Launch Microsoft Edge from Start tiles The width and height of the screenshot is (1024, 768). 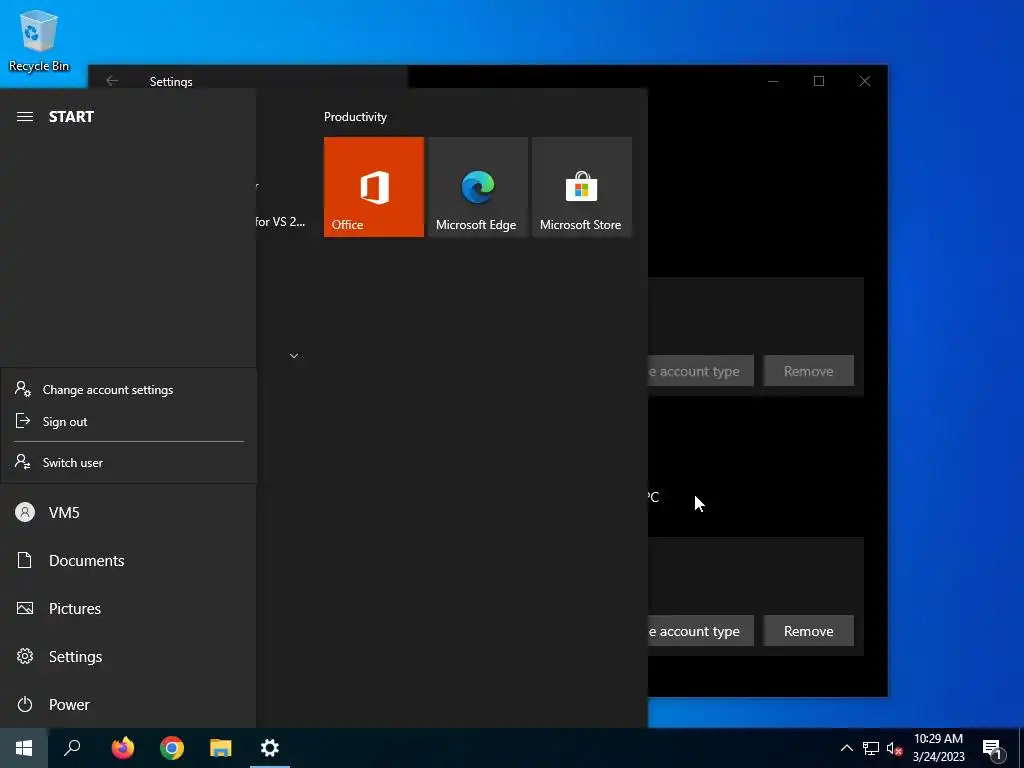pos(477,187)
